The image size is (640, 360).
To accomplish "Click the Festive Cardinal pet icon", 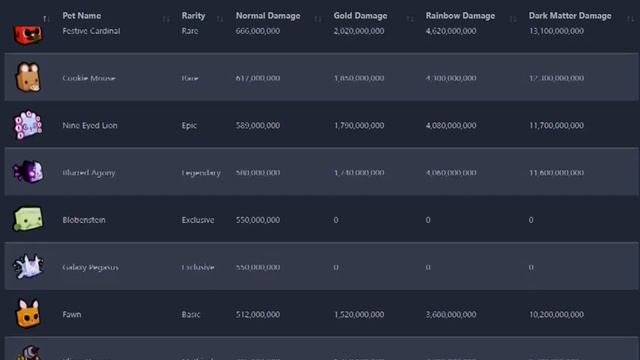I will [x=28, y=34].
